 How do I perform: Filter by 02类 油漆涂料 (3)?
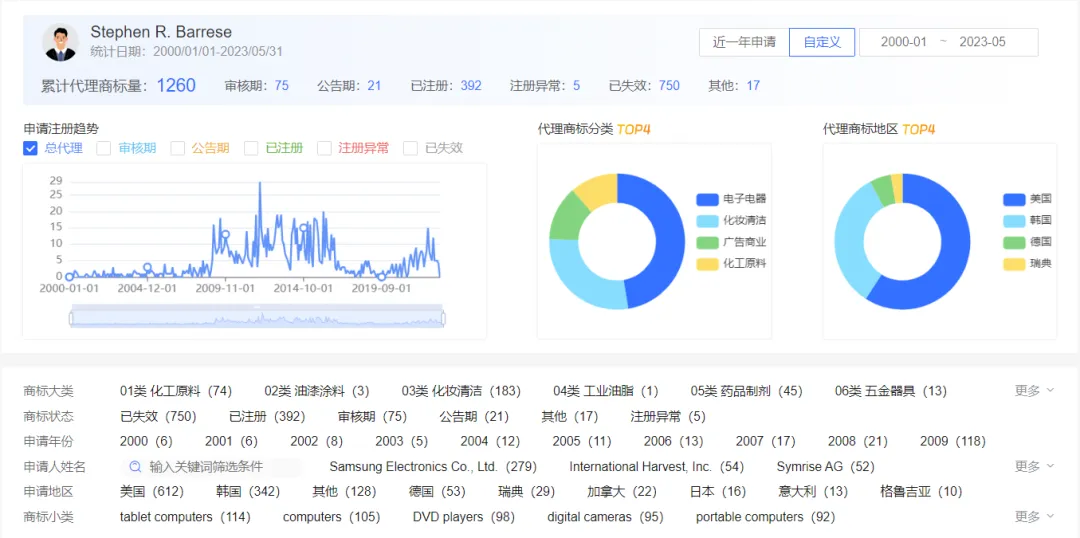[x=317, y=391]
